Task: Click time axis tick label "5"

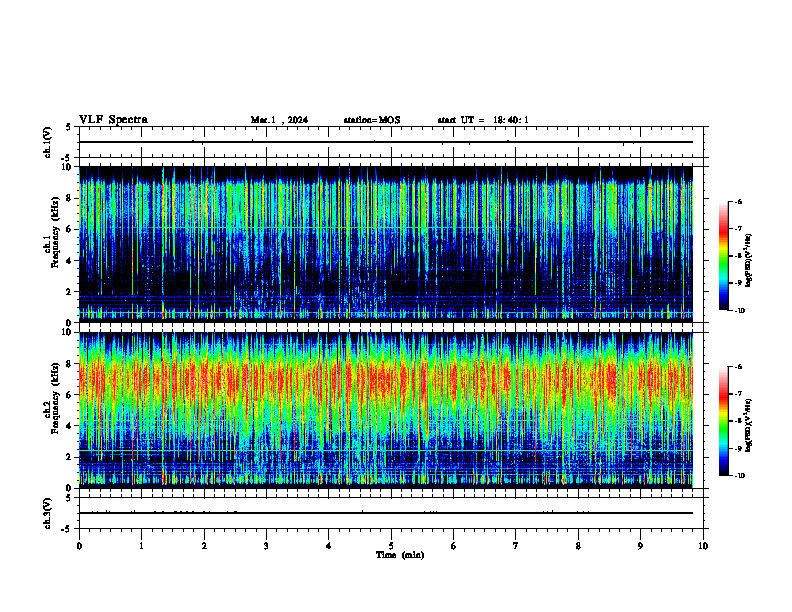Action: pos(391,546)
